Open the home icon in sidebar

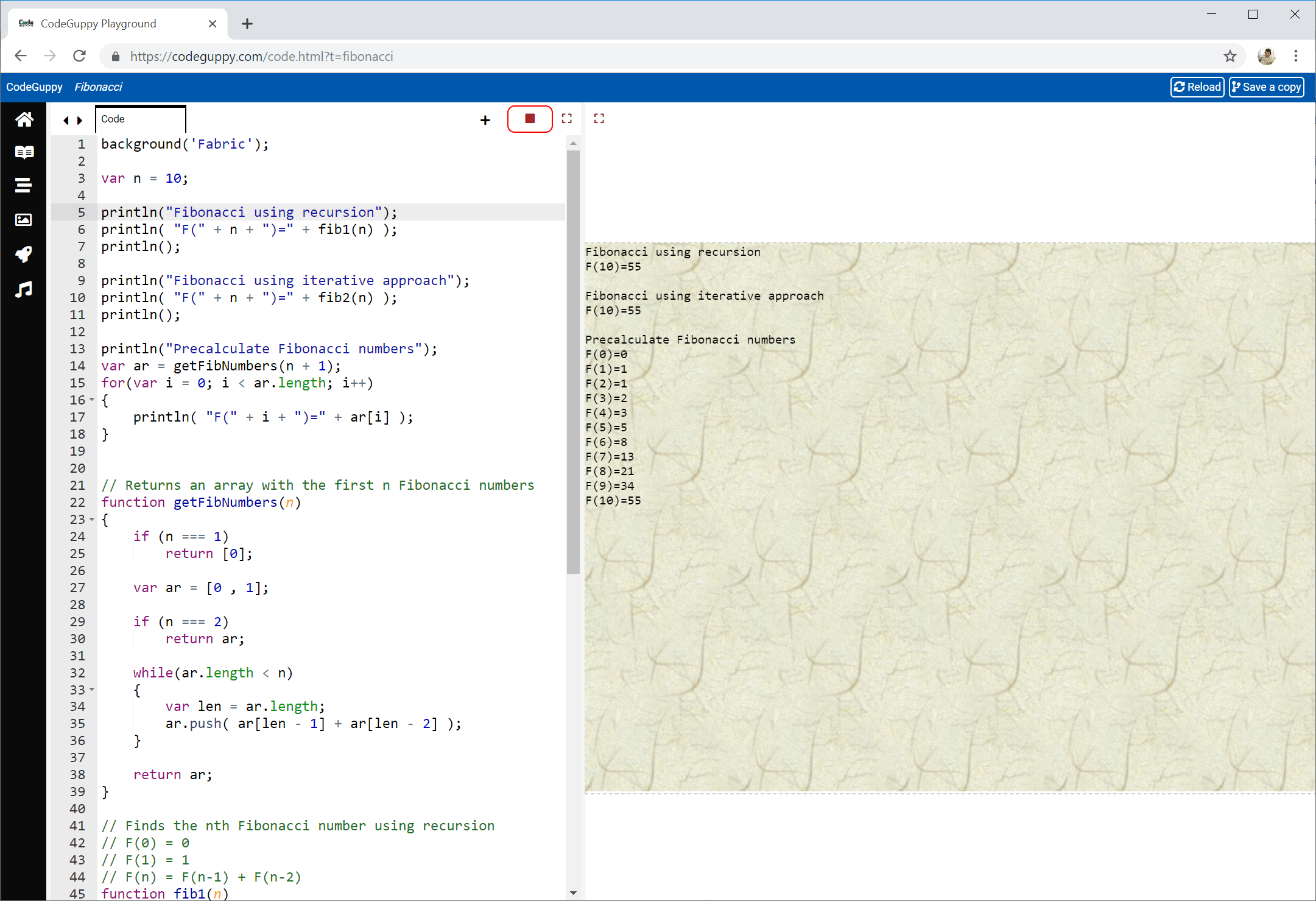pos(24,119)
